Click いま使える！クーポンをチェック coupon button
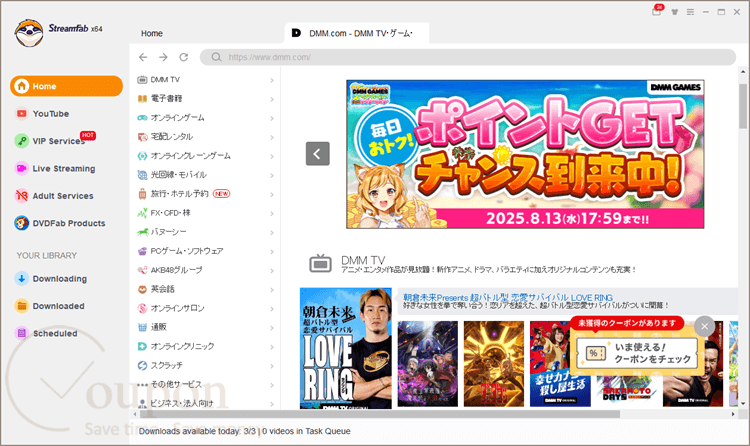This screenshot has height=446, width=750. 637,353
